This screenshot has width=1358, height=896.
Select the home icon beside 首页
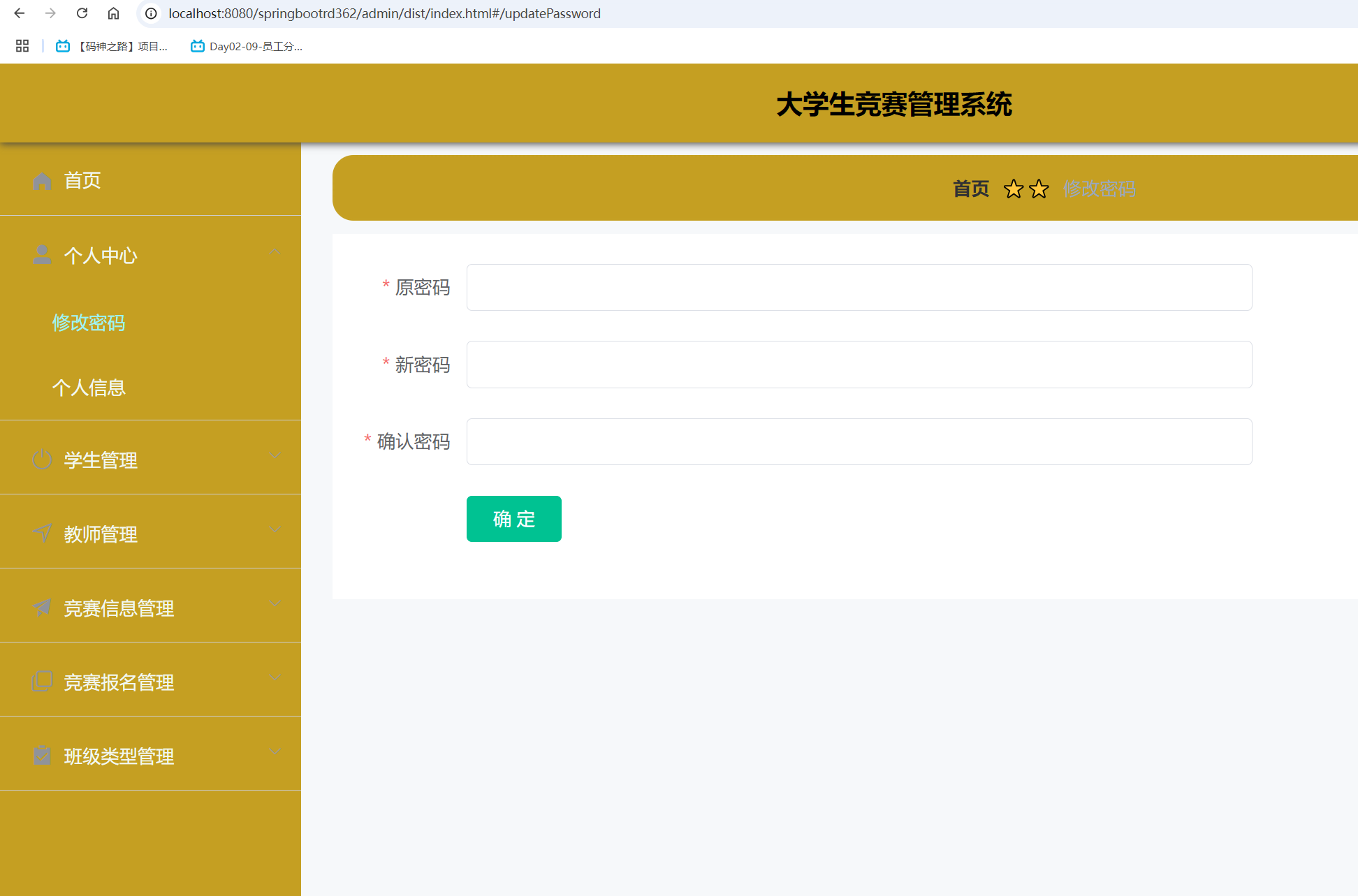point(42,181)
